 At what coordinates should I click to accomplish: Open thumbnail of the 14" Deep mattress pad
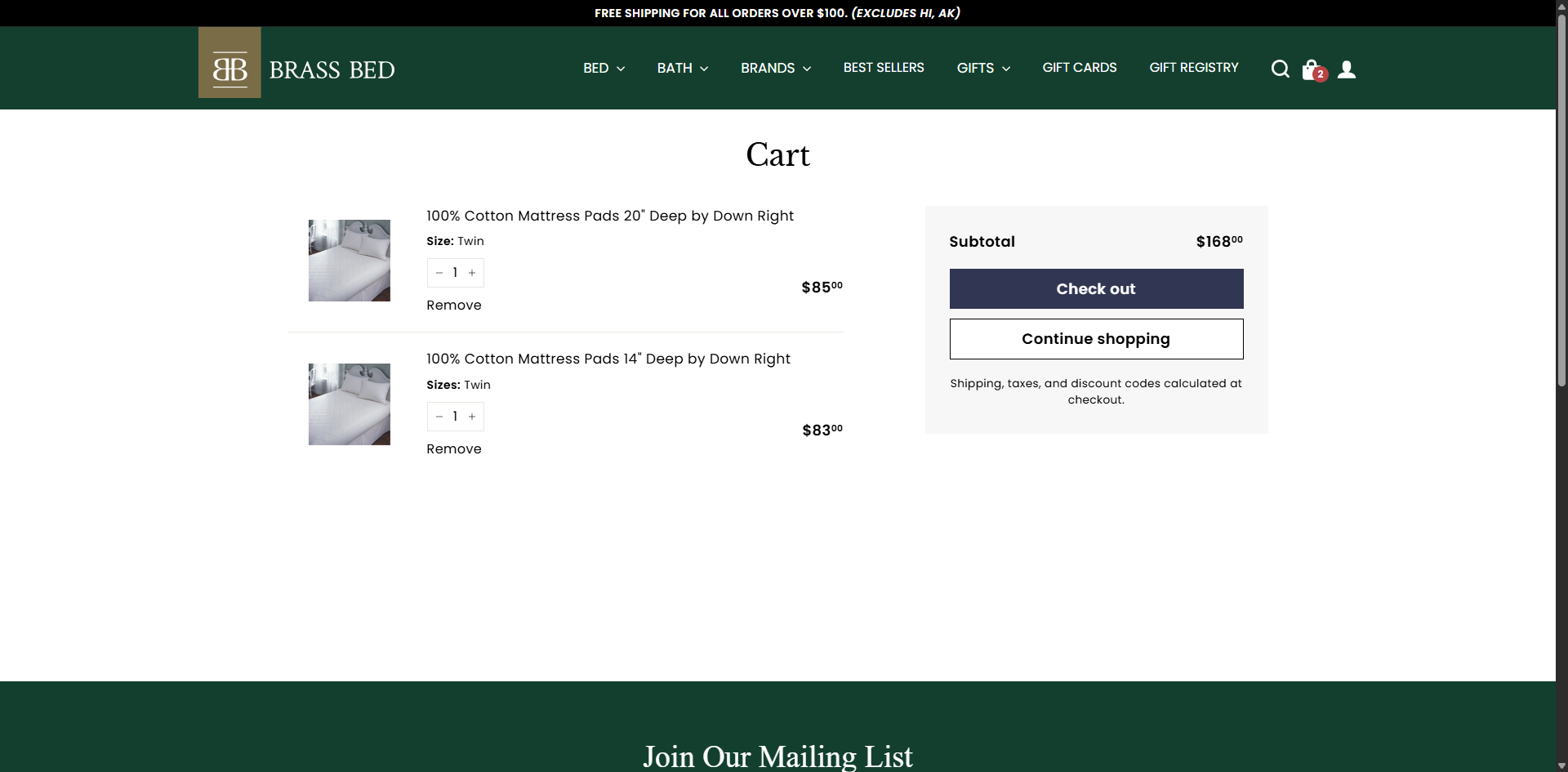350,404
